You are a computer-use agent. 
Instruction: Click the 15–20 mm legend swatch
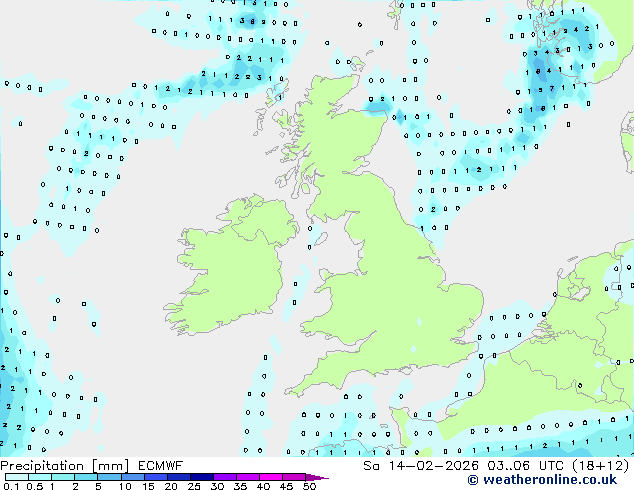pyautogui.click(x=156, y=477)
